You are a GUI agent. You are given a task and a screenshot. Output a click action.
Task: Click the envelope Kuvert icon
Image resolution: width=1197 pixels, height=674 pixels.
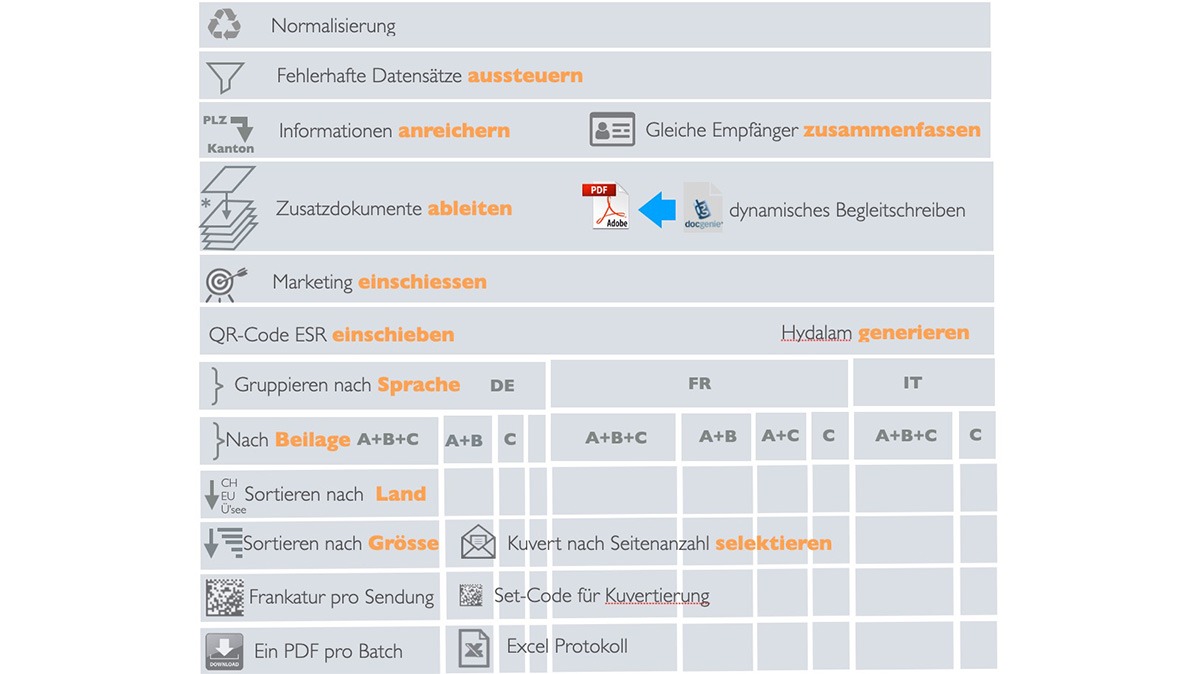[x=478, y=543]
